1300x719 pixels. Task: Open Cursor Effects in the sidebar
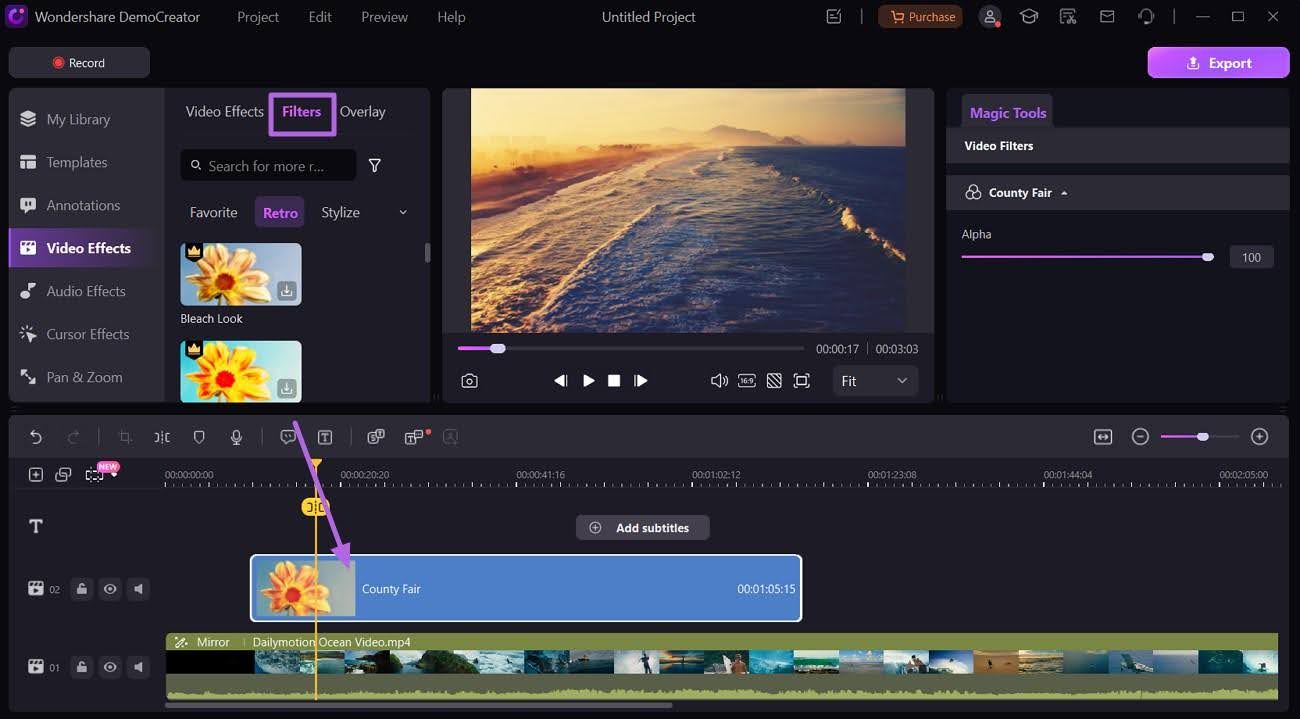click(x=87, y=334)
